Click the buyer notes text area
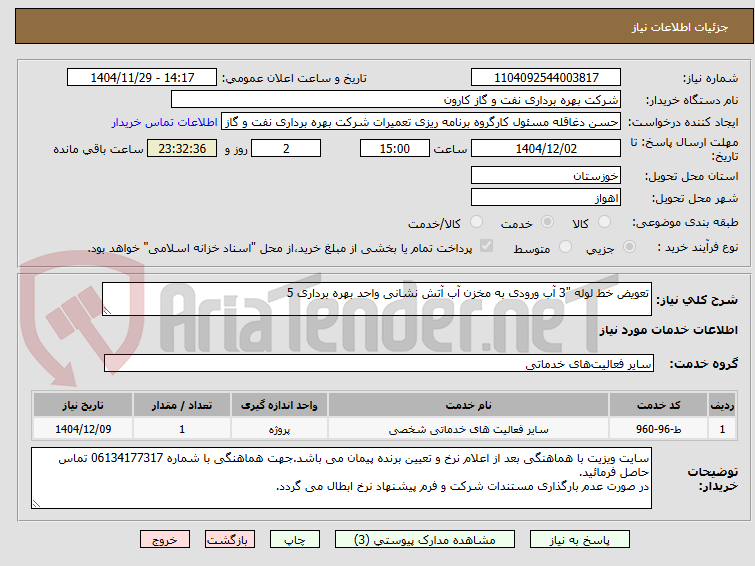The width and height of the screenshot is (755, 566). (x=341, y=478)
